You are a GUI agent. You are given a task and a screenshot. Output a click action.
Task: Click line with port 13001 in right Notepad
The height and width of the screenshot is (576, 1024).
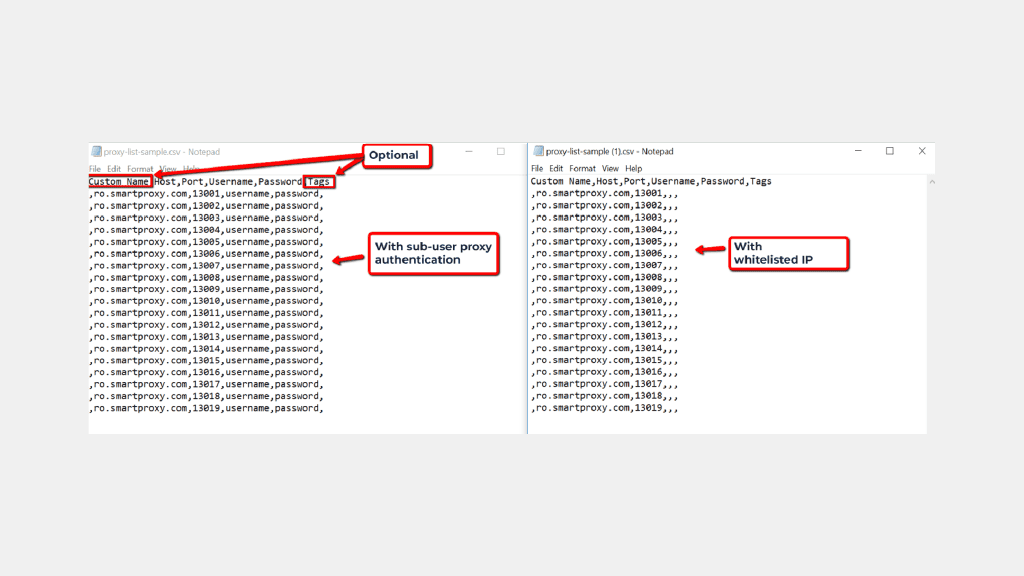(605, 193)
